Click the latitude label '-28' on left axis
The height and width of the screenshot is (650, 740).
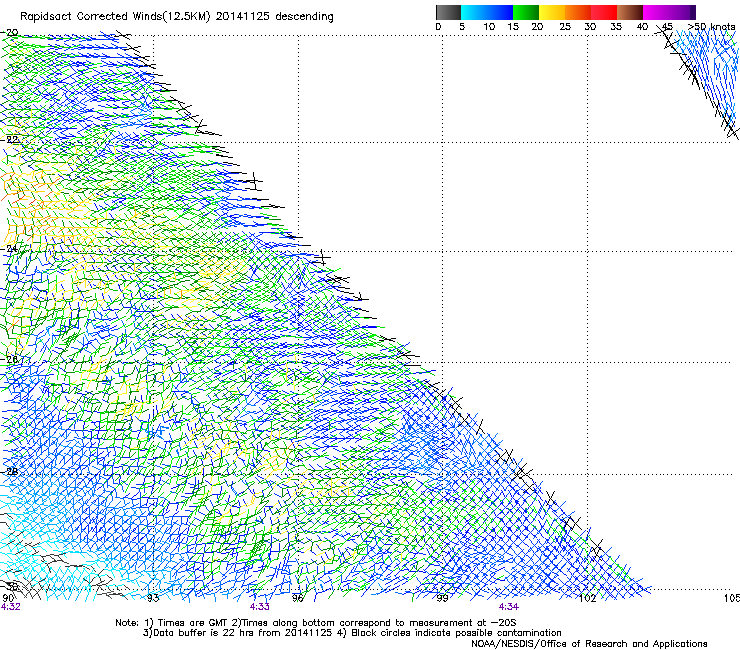click(x=10, y=472)
